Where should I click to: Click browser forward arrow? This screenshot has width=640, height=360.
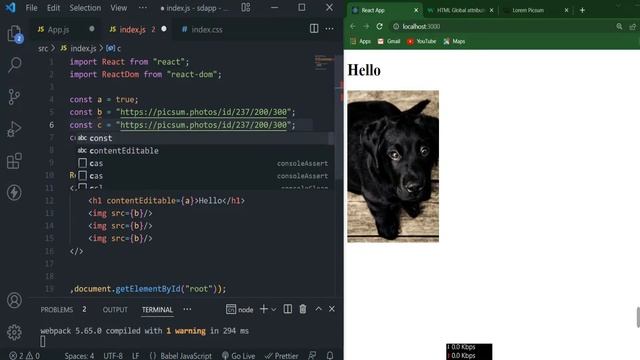pyautogui.click(x=366, y=27)
